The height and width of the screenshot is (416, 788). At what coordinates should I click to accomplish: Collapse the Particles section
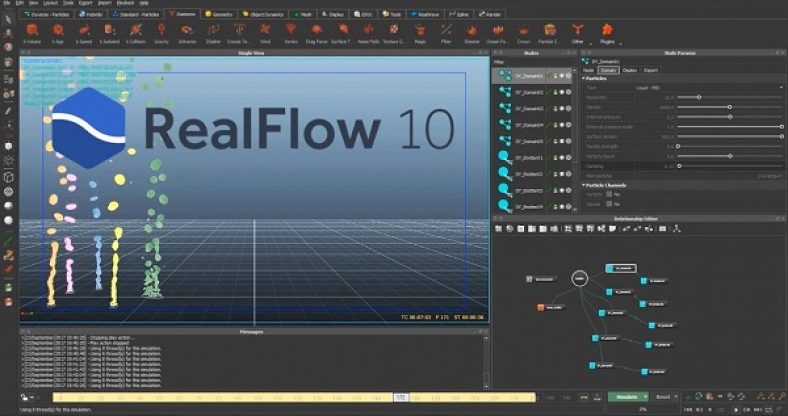[584, 78]
